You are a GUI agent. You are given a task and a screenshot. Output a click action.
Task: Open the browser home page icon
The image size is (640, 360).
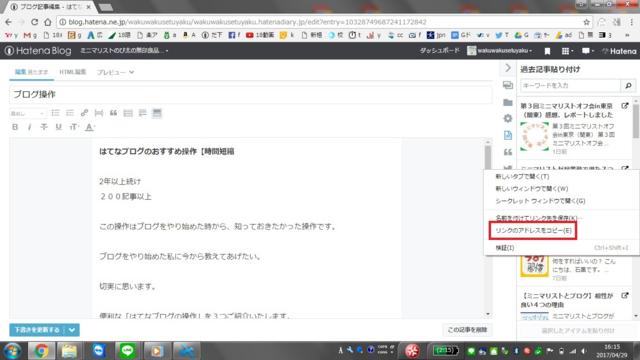pyautogui.click(x=47, y=22)
